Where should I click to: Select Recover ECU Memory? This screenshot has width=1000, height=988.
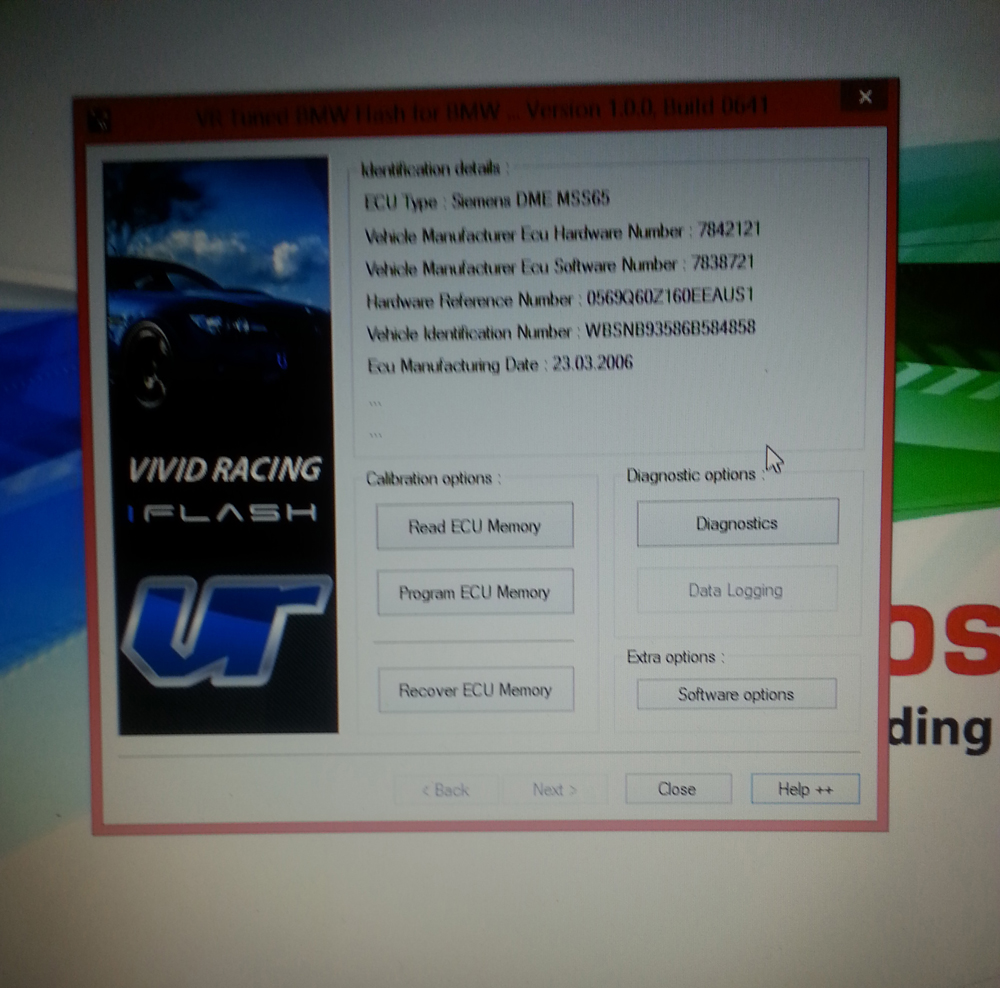click(475, 690)
